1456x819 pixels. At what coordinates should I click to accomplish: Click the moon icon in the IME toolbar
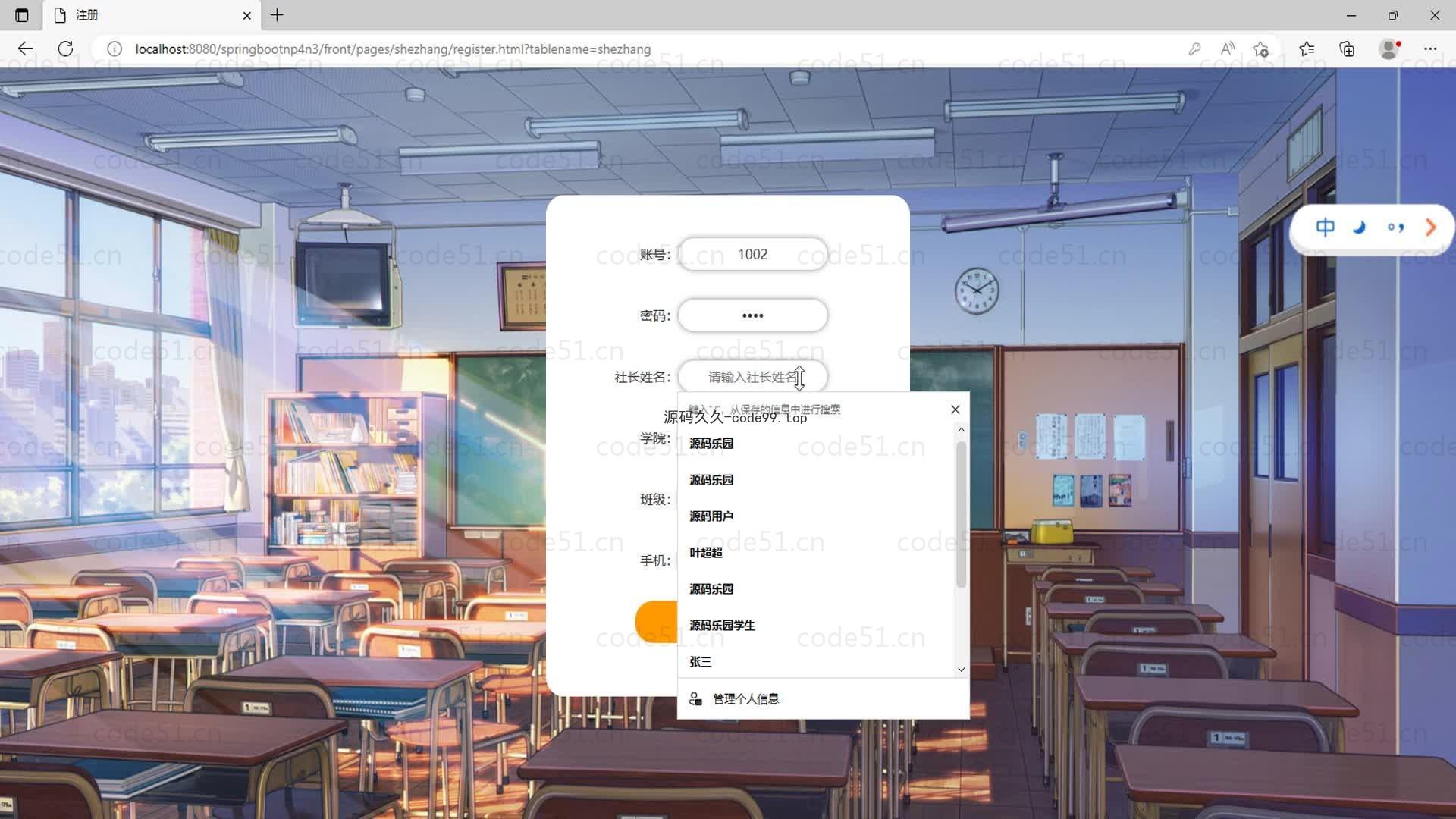coord(1360,227)
